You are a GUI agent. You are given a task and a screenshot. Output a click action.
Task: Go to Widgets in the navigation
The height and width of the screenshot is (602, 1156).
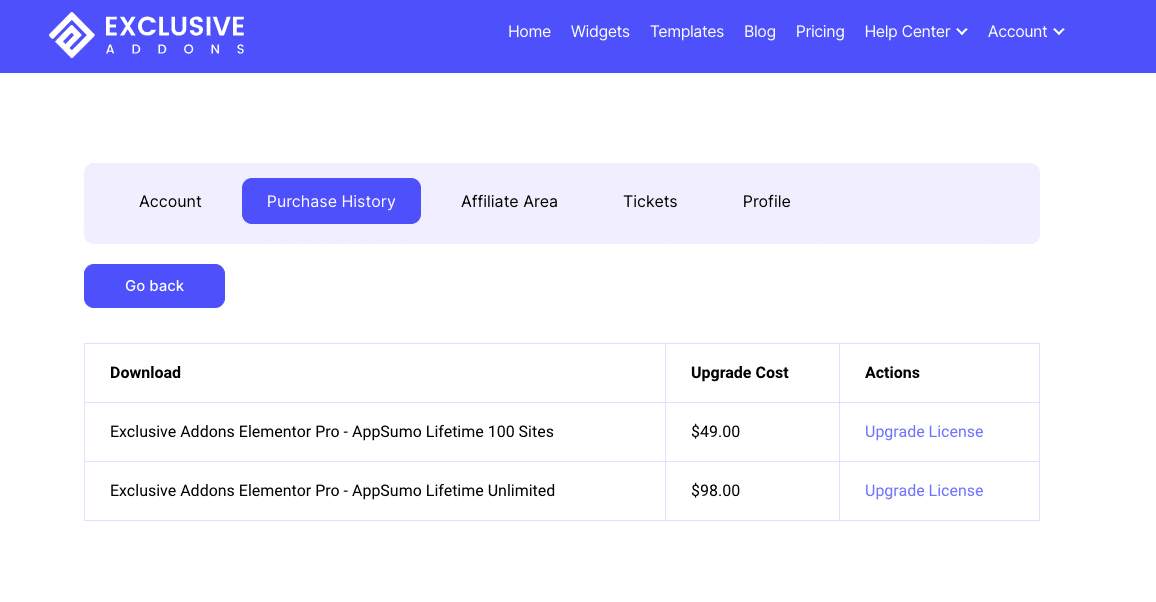pyautogui.click(x=600, y=32)
